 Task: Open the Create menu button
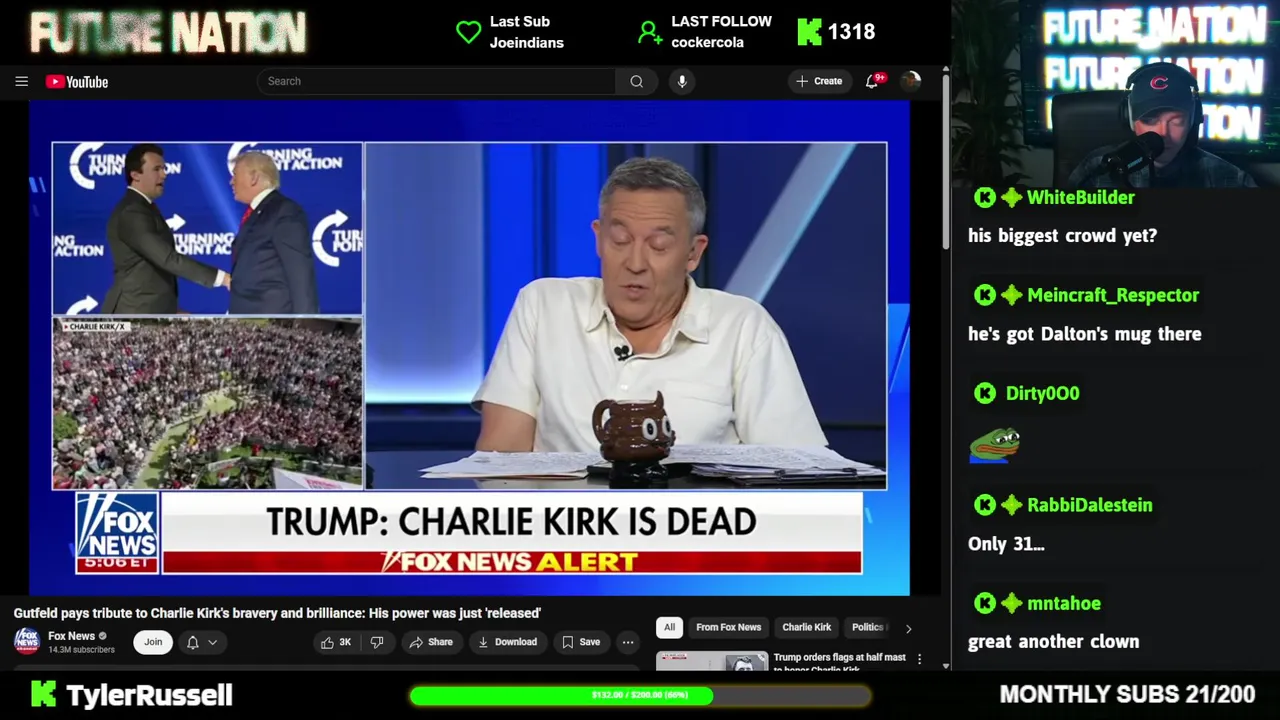[x=820, y=81]
